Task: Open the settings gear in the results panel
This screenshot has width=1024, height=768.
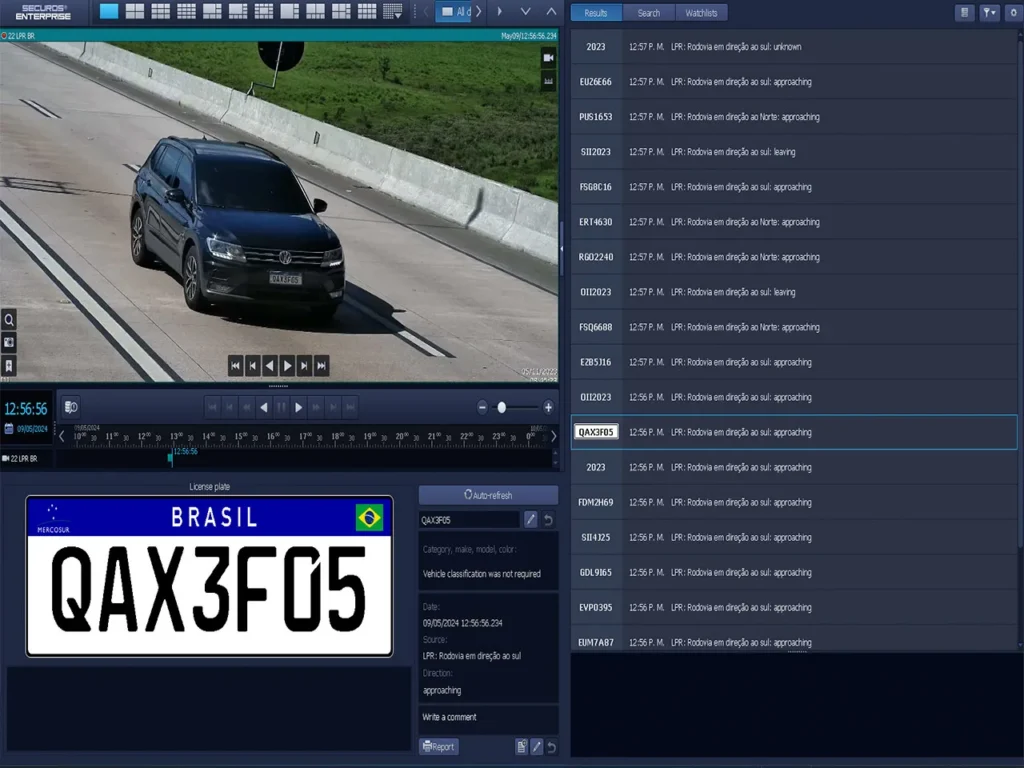Action: click(1014, 12)
